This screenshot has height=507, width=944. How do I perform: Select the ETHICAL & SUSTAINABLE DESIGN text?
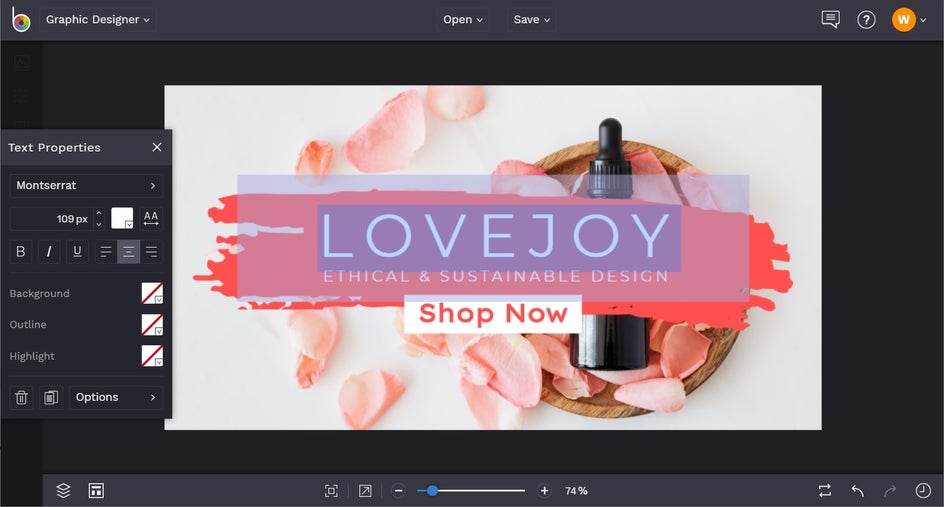496,276
